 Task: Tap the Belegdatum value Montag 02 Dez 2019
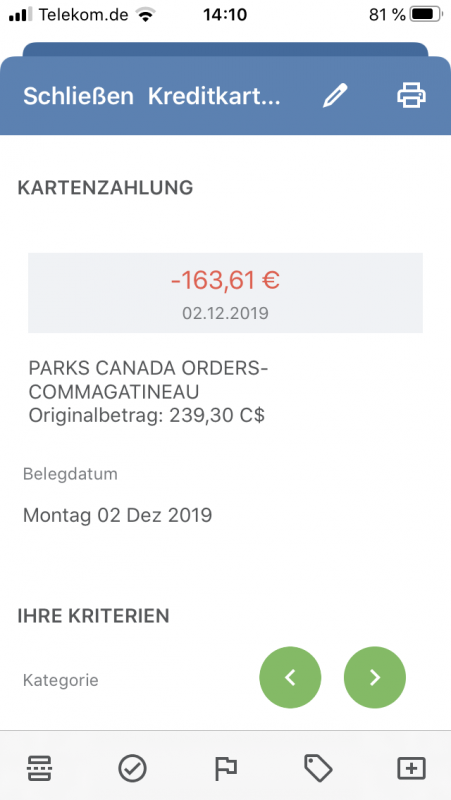click(x=118, y=515)
